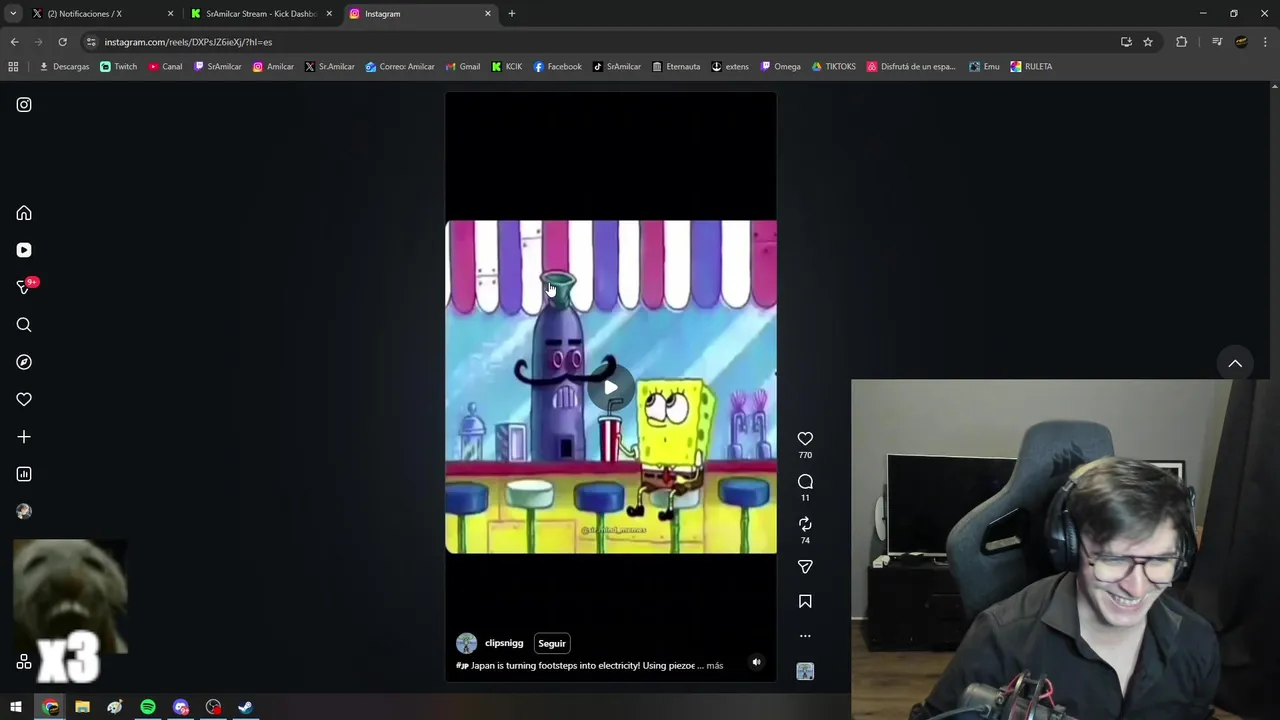Go to the Home feed icon in sidebar
The image size is (1280, 720).
coord(24,213)
